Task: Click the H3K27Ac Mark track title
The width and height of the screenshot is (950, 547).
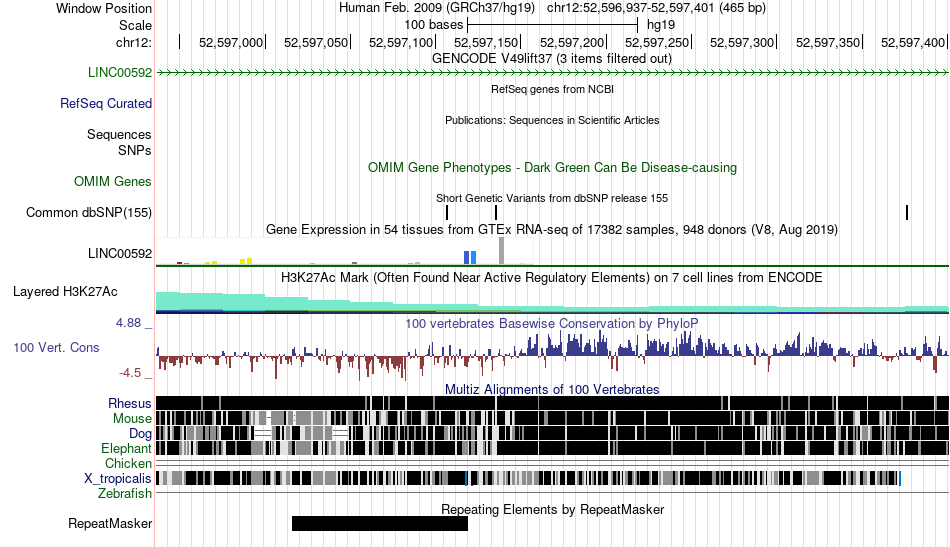Action: [x=552, y=278]
